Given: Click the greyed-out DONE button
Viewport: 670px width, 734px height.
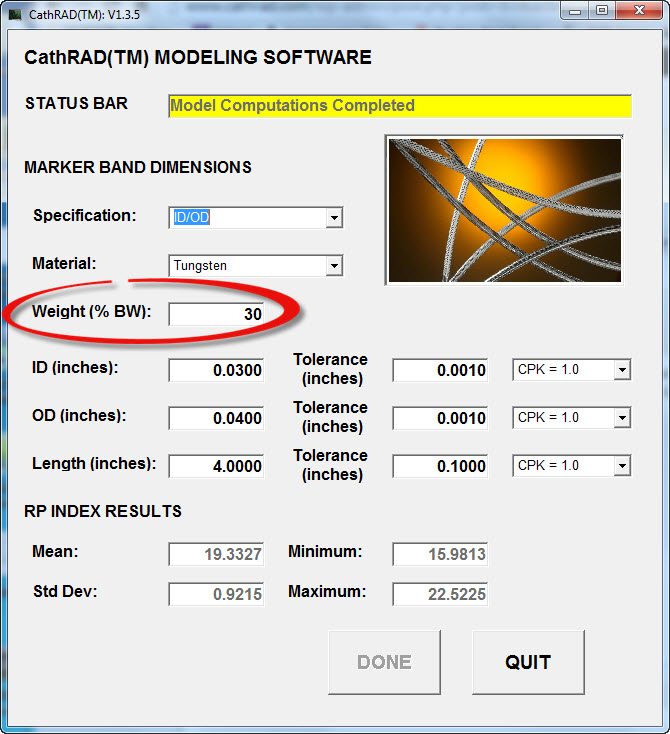Looking at the screenshot, I should tap(384, 662).
